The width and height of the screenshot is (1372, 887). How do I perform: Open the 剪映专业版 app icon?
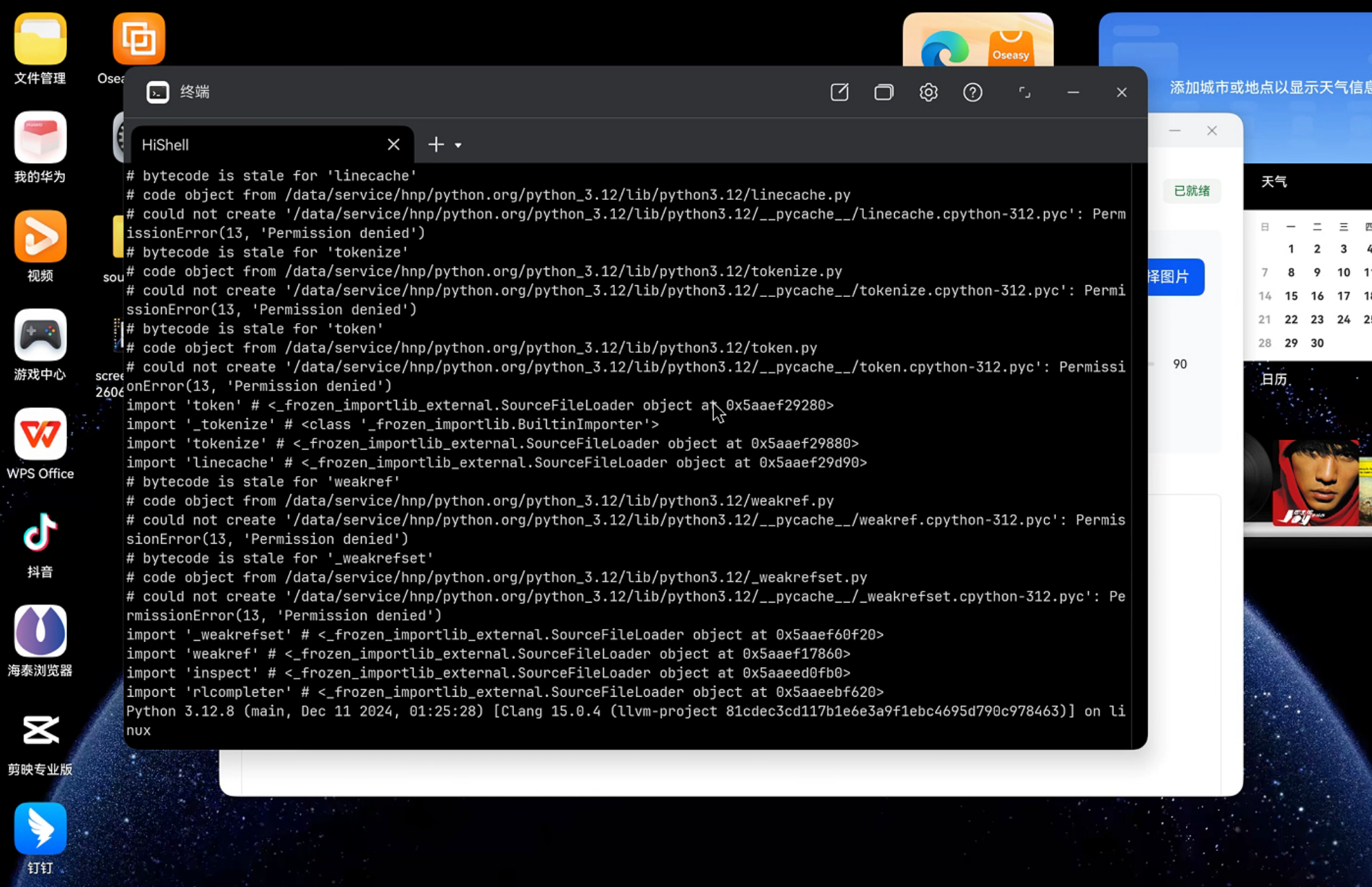40,730
